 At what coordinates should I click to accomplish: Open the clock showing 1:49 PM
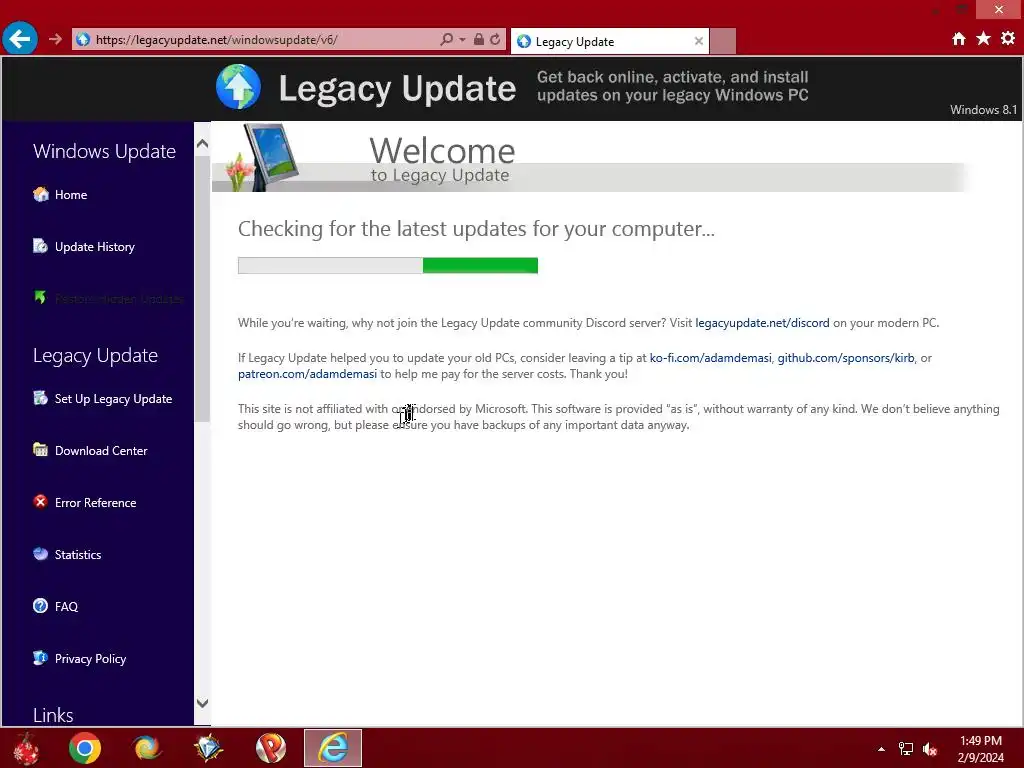(x=980, y=749)
